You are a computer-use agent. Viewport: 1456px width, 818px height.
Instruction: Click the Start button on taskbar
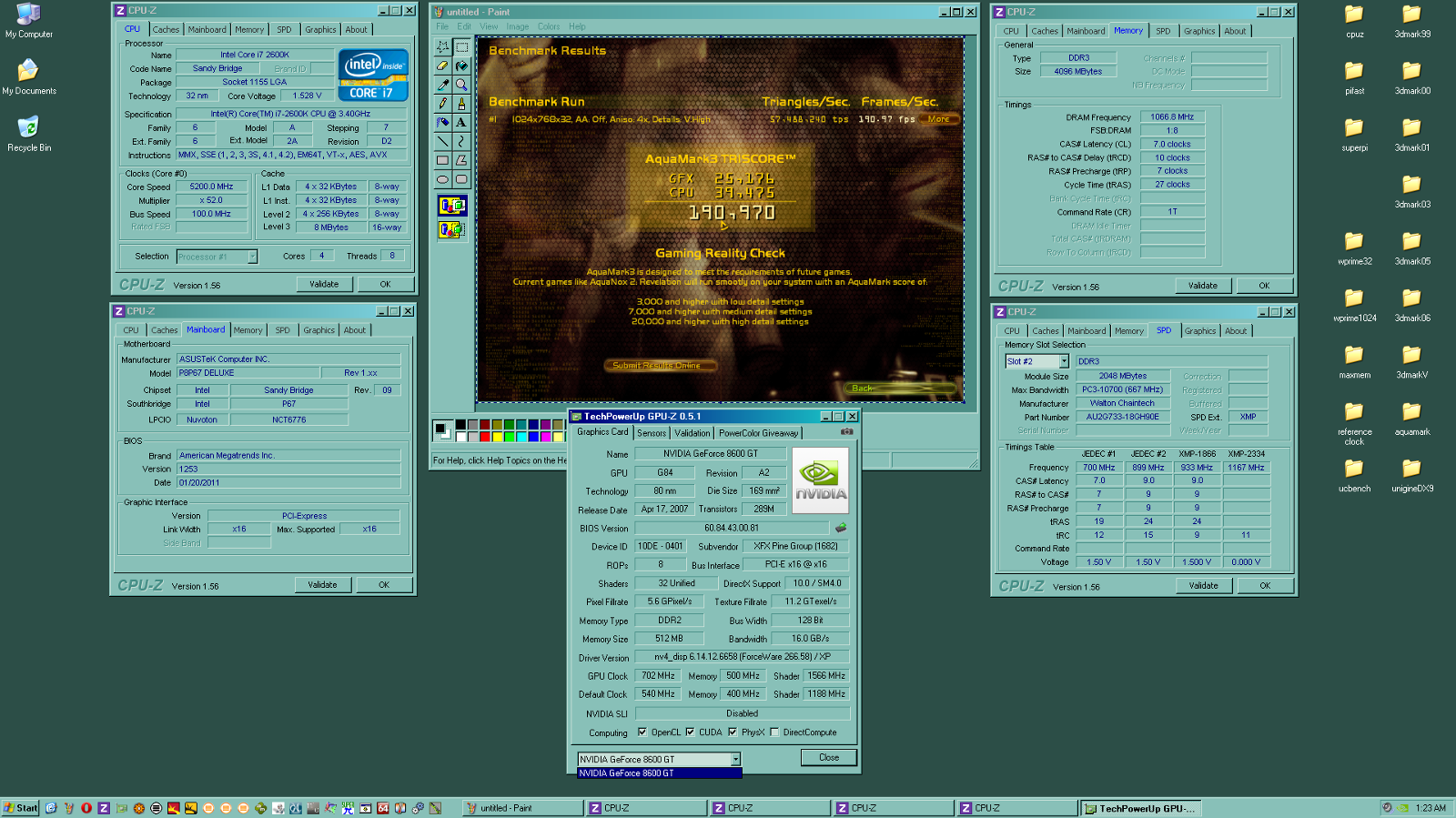(20, 808)
